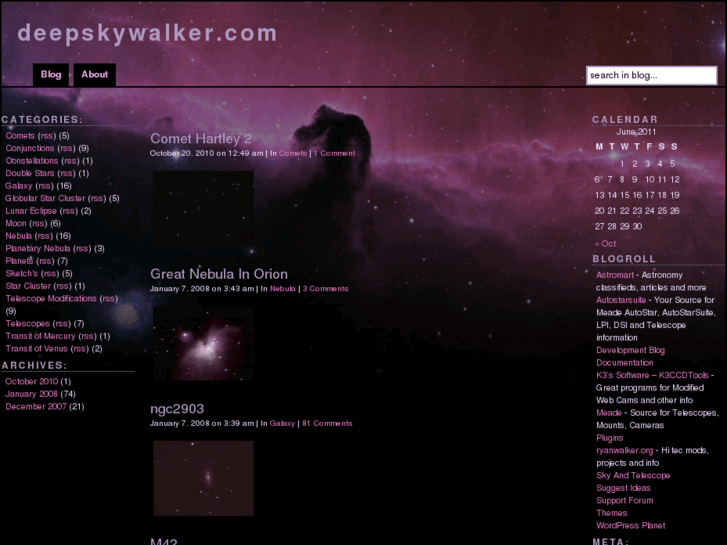Open the Telescopes category
Viewport: 727px width, 545px height.
click(27, 323)
